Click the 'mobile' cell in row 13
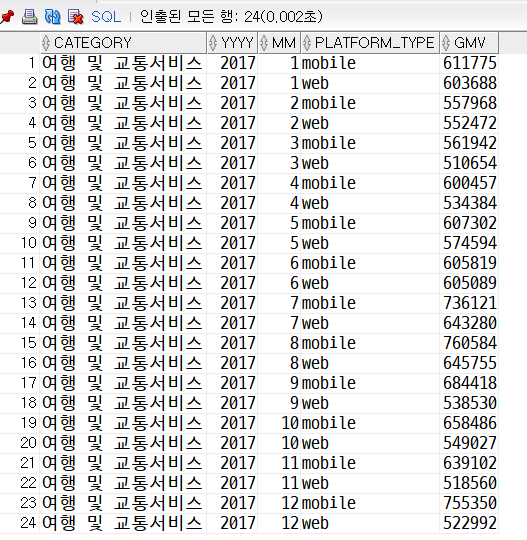 point(370,303)
